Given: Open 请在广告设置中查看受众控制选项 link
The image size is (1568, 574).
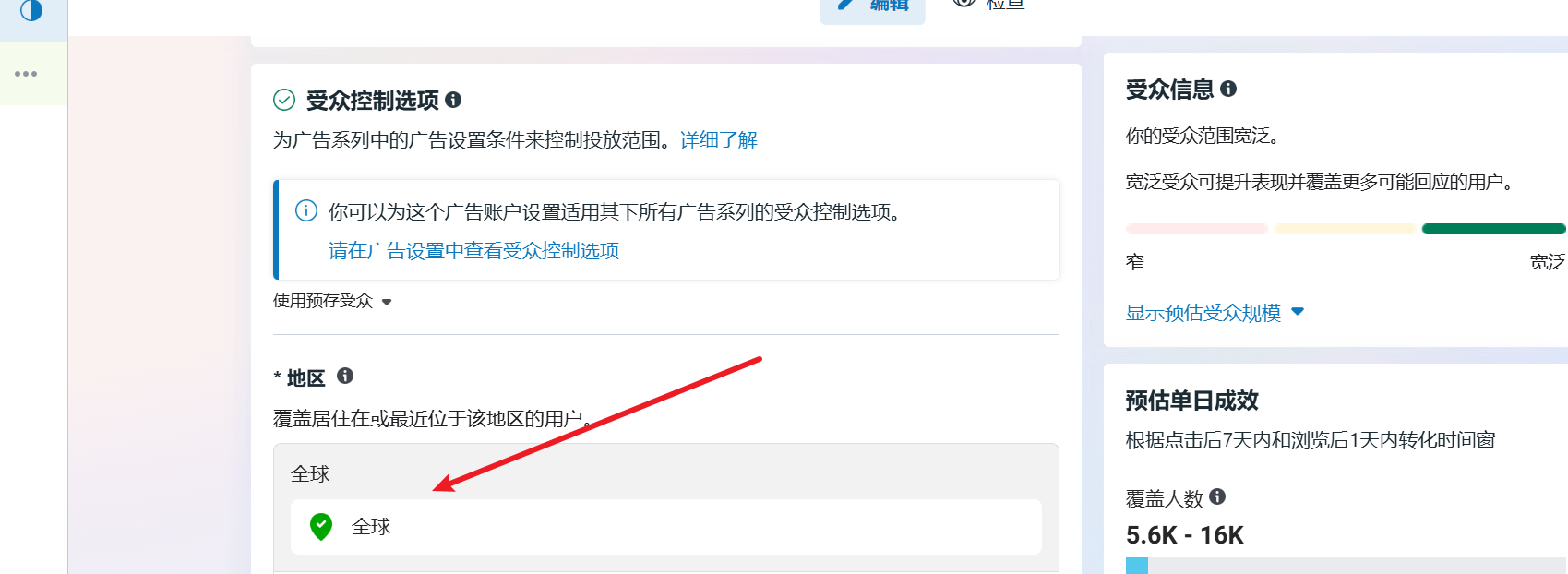Looking at the screenshot, I should 473,251.
